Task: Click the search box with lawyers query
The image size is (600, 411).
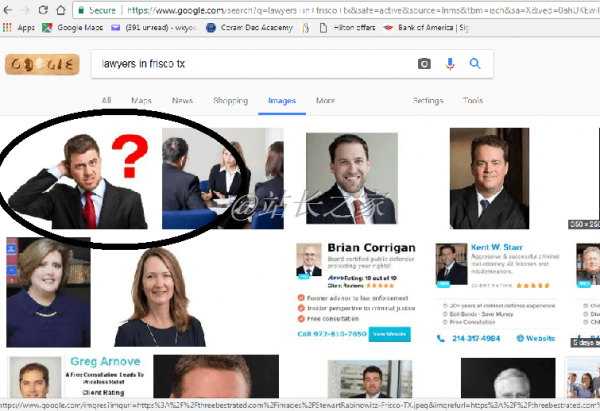Action: 250,64
